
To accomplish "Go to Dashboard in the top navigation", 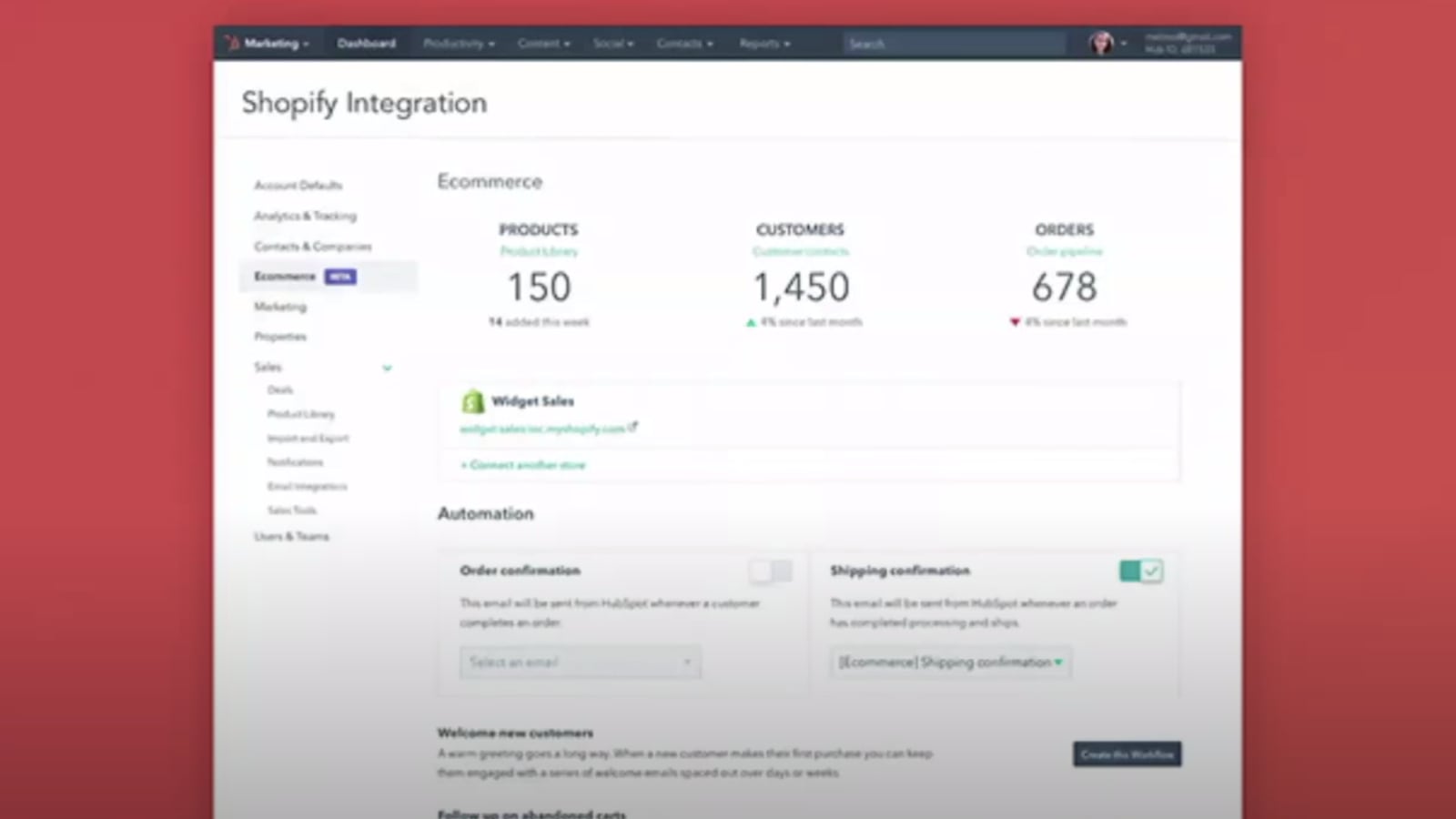I will pyautogui.click(x=366, y=43).
